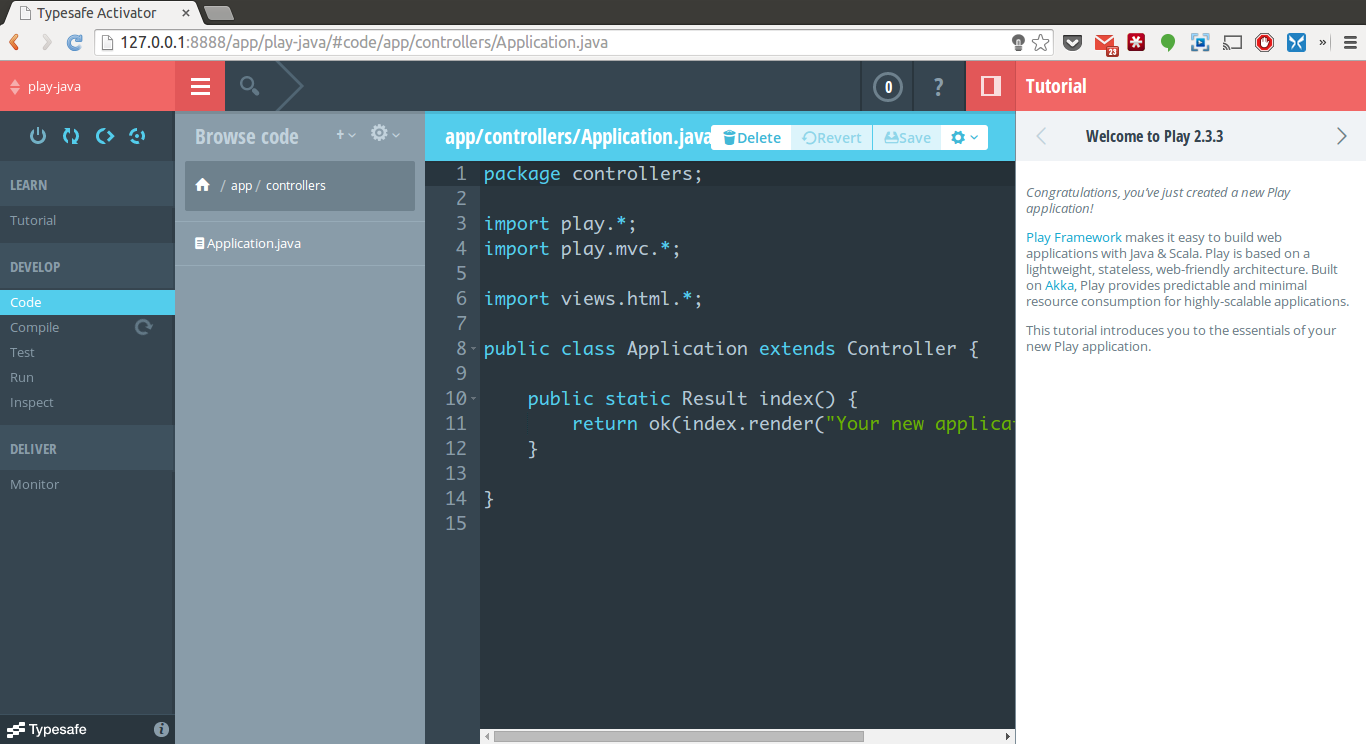Click the Typesafe logo at bottom left

pos(47,729)
